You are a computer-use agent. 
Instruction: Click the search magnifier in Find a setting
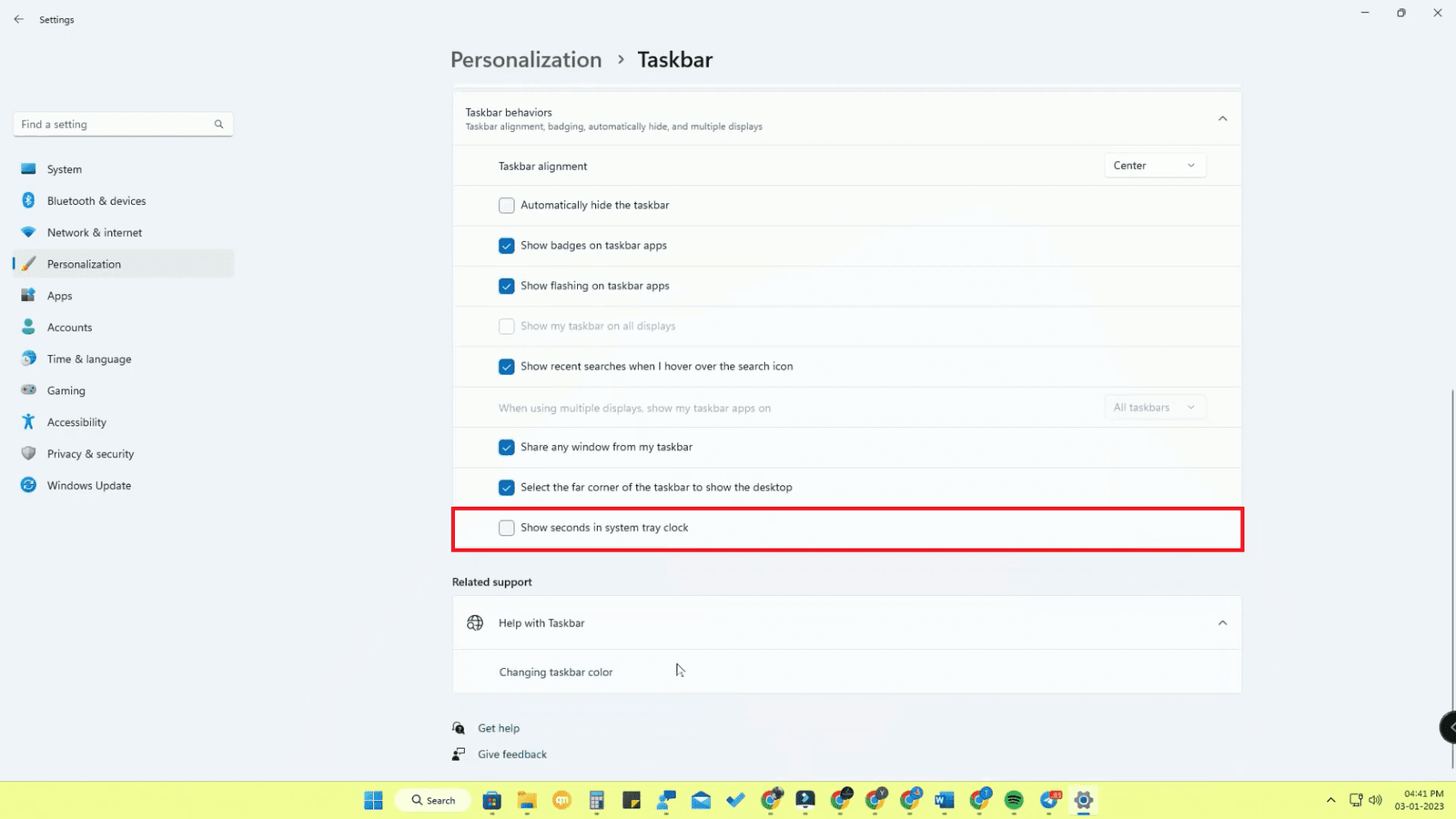pos(218,125)
